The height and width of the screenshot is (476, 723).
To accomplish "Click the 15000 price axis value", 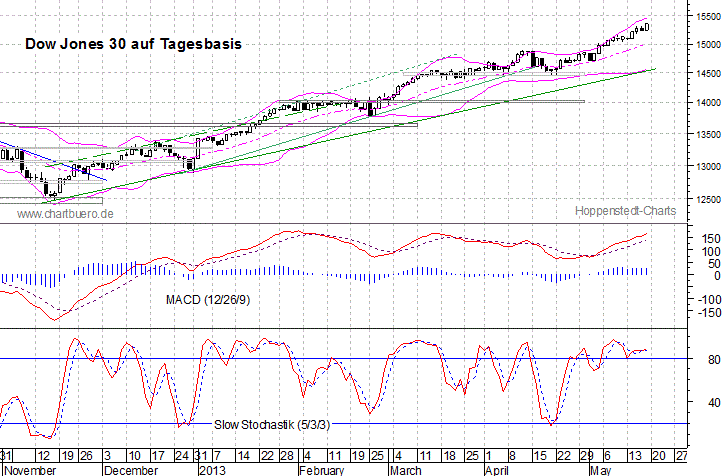I will click(708, 45).
